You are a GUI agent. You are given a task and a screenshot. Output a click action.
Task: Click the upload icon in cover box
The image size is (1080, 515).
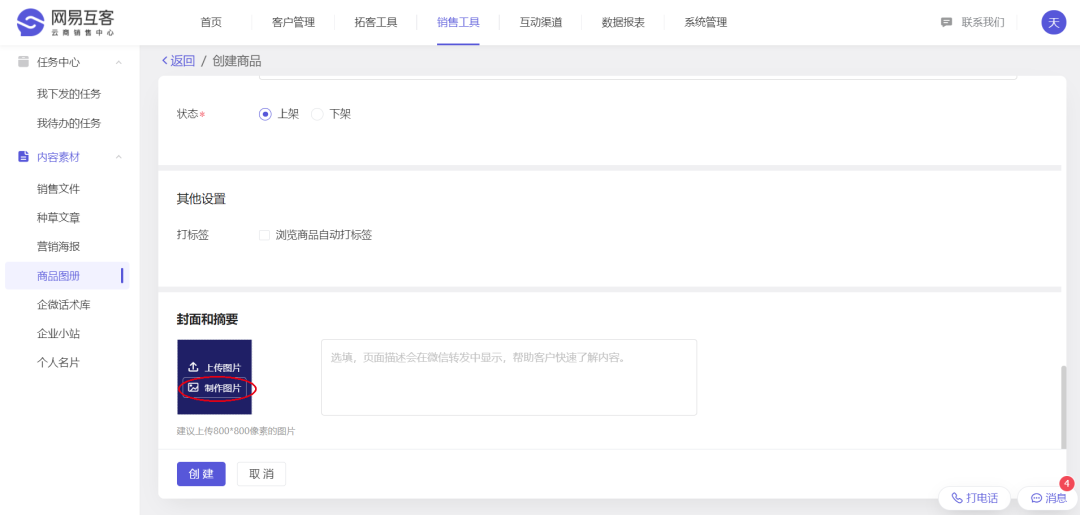(x=194, y=367)
